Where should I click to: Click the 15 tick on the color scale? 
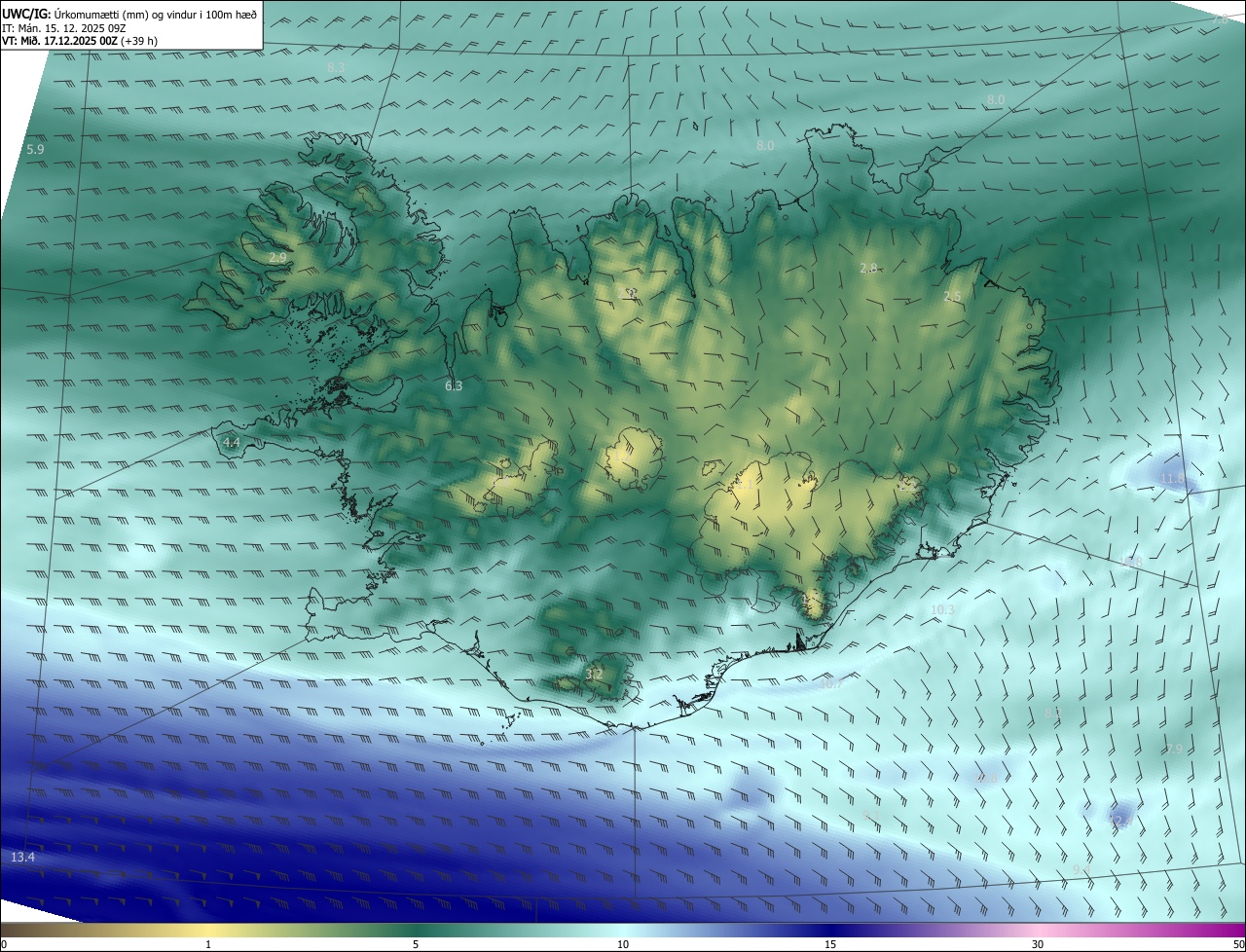pos(830,944)
